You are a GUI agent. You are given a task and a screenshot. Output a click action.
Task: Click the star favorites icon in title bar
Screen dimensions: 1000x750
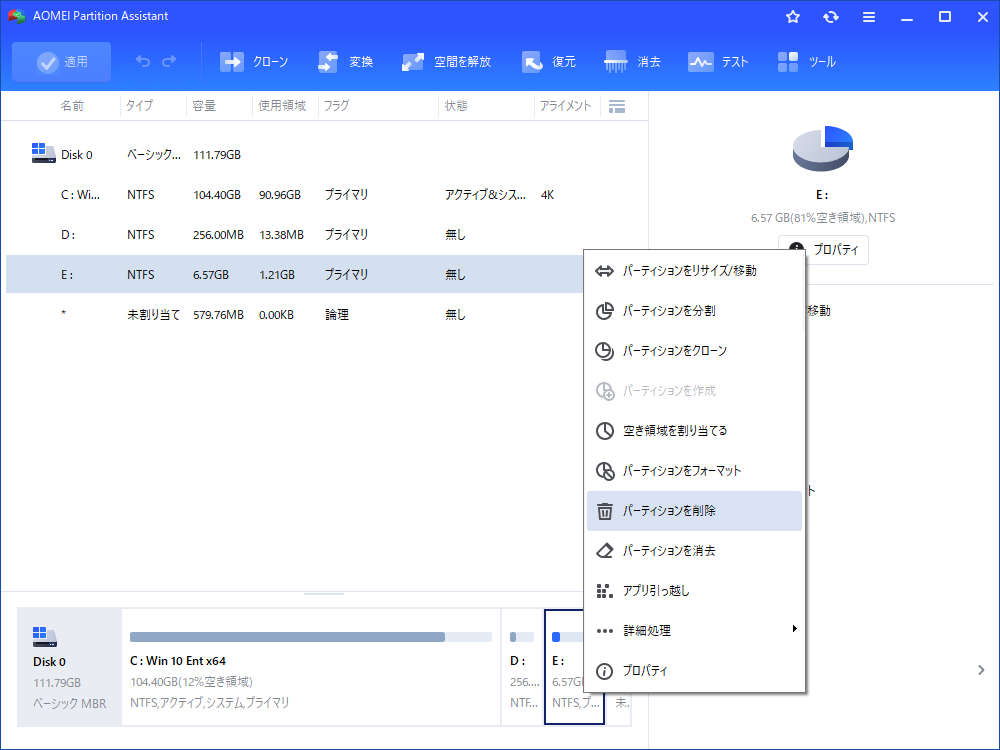(793, 17)
